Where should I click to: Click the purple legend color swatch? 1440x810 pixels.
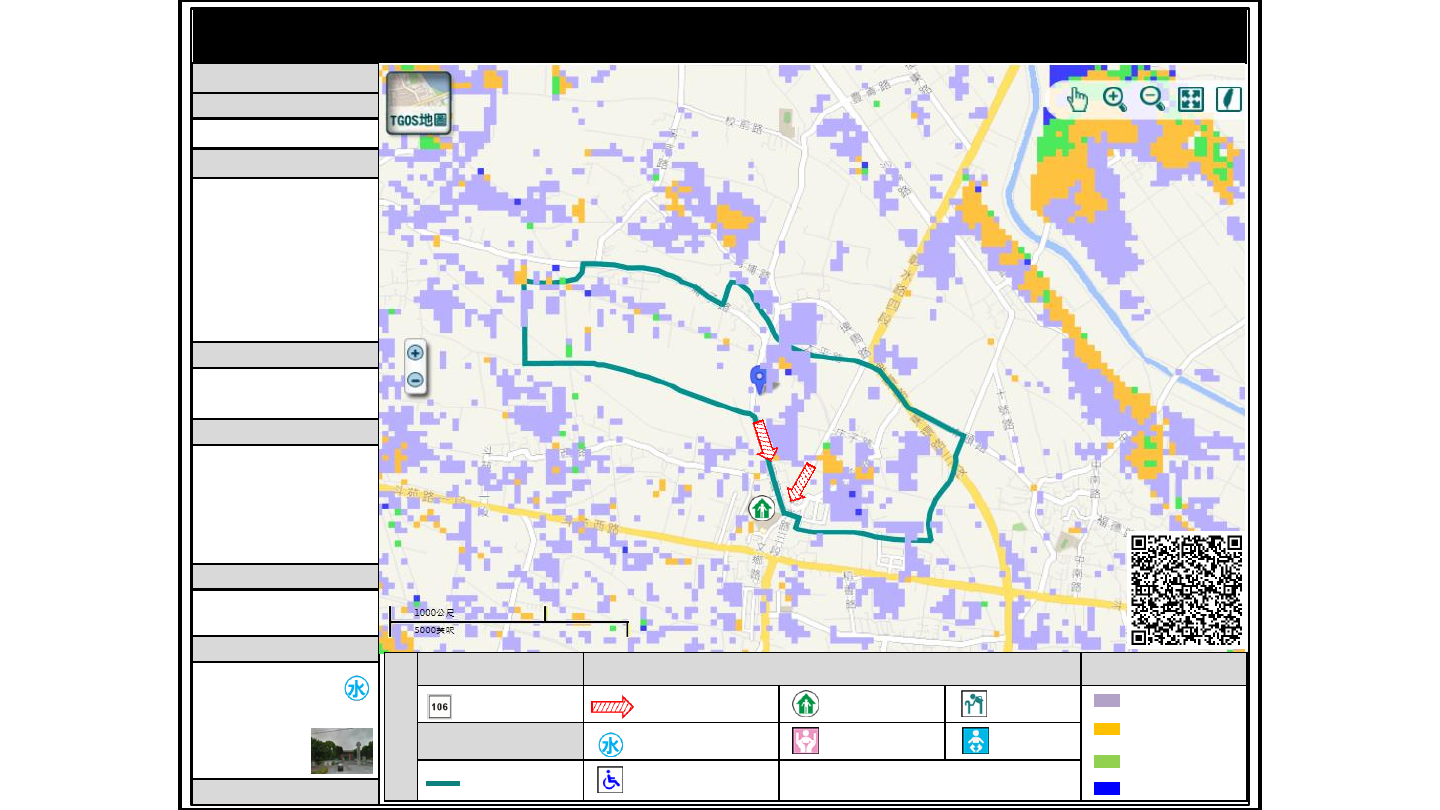pos(1107,701)
